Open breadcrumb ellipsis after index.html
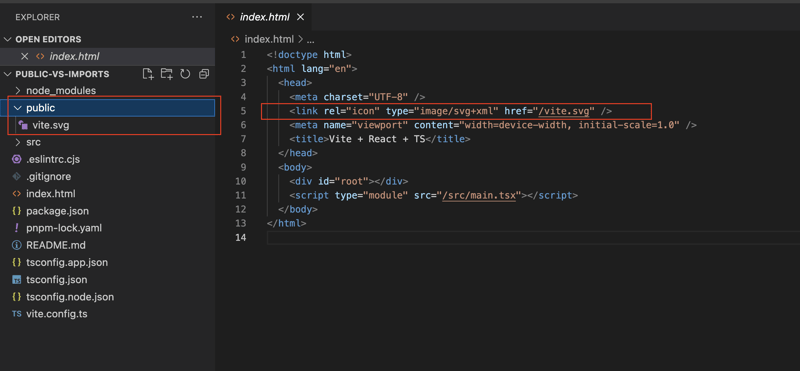 tap(310, 39)
